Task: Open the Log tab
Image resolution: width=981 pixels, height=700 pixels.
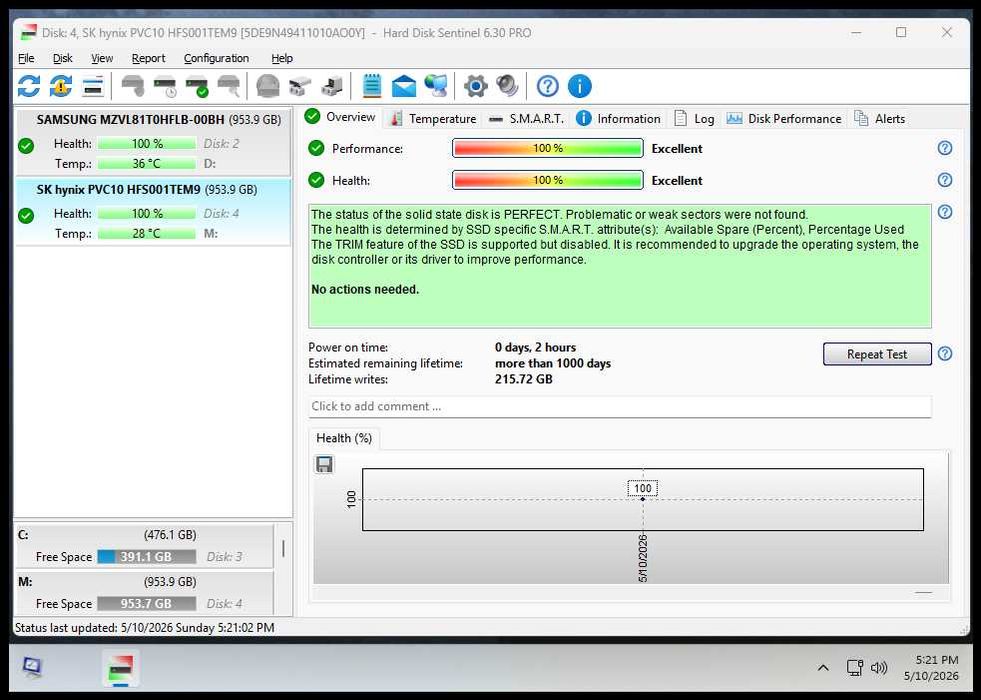Action: point(694,119)
